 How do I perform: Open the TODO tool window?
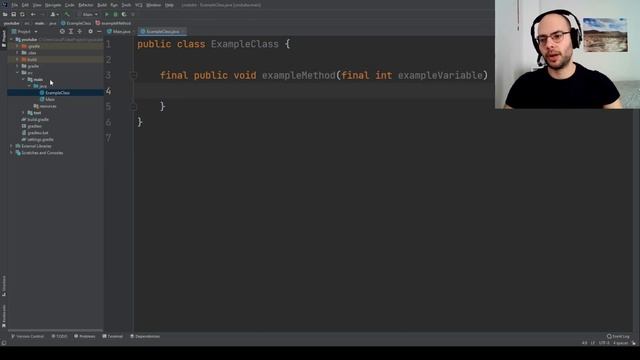[60, 336]
